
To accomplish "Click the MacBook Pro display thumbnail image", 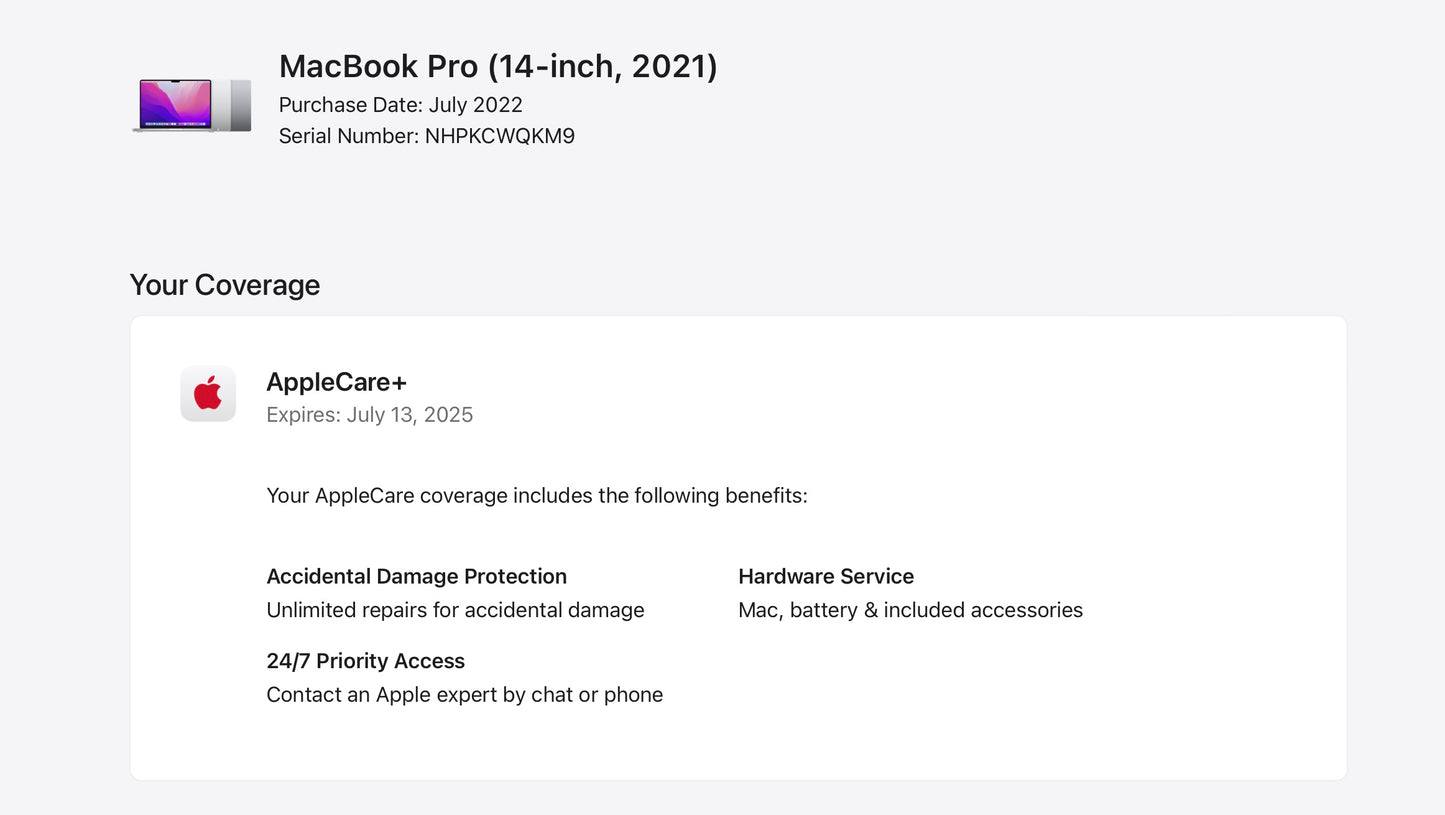I will (176, 104).
